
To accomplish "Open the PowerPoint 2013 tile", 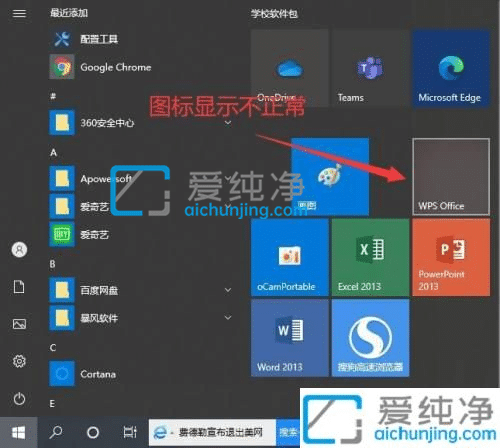I will coord(451,257).
